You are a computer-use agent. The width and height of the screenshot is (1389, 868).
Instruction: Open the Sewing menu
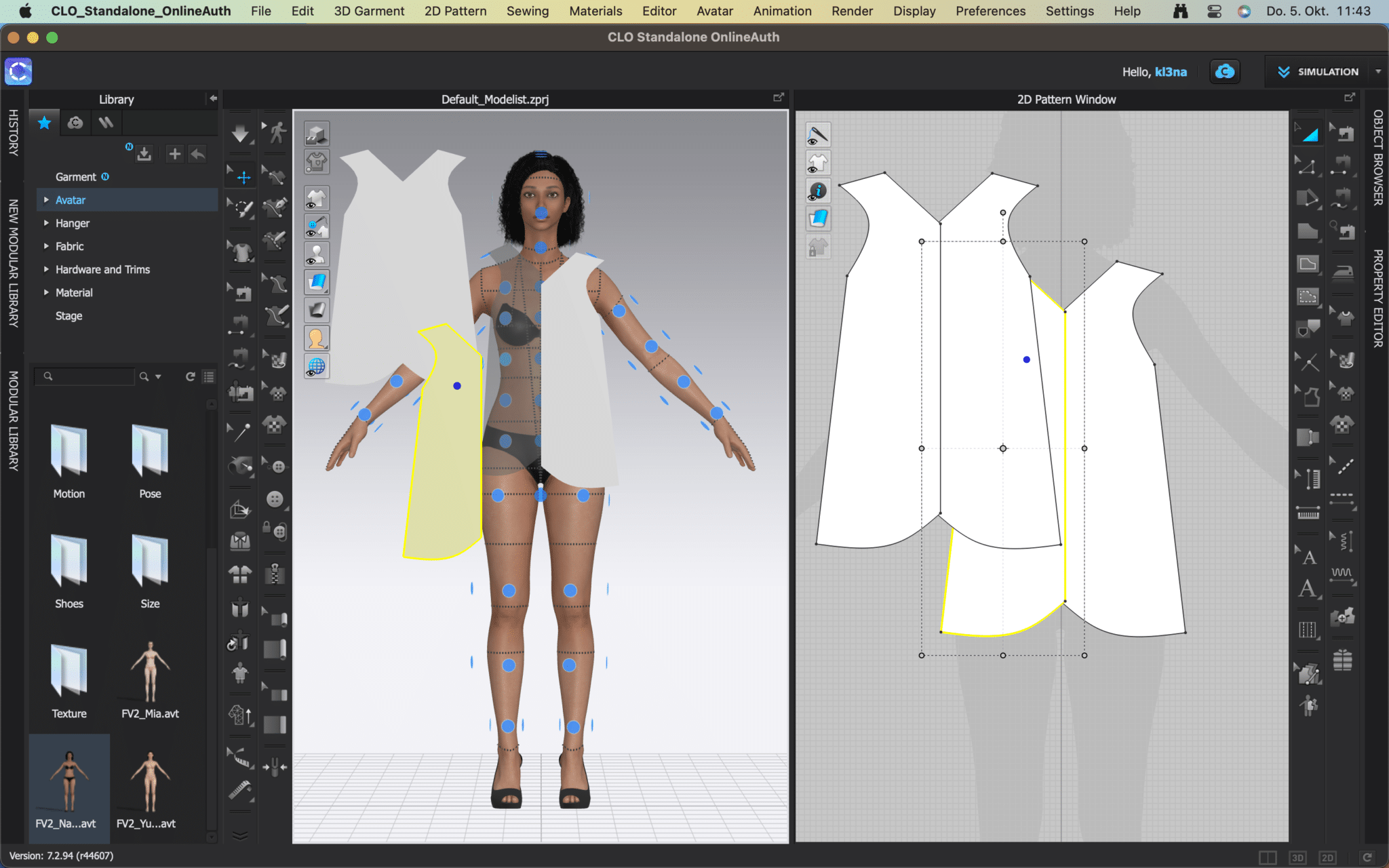(x=528, y=11)
